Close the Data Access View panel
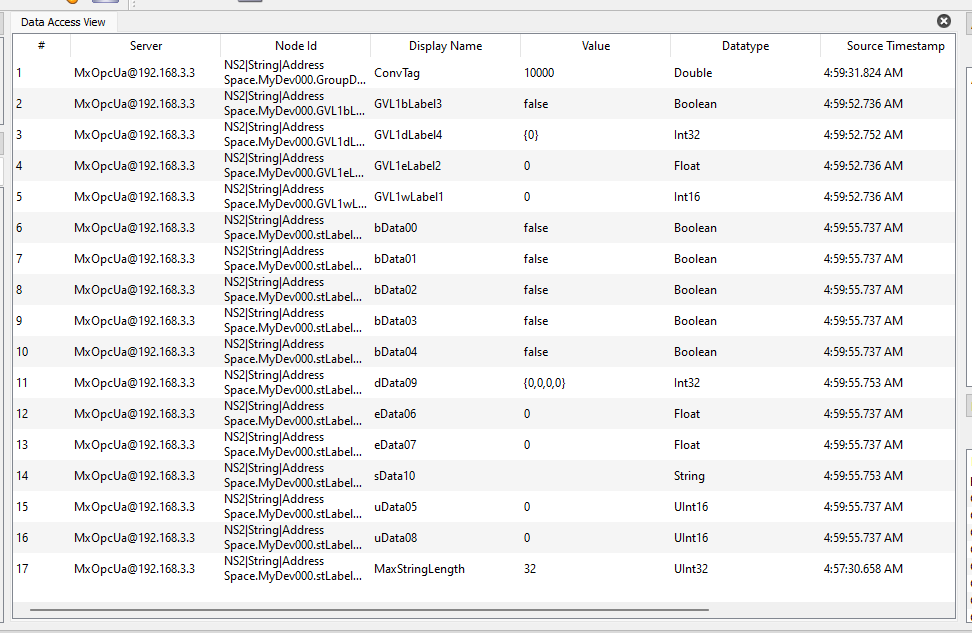This screenshot has height=633, width=972. (943, 21)
